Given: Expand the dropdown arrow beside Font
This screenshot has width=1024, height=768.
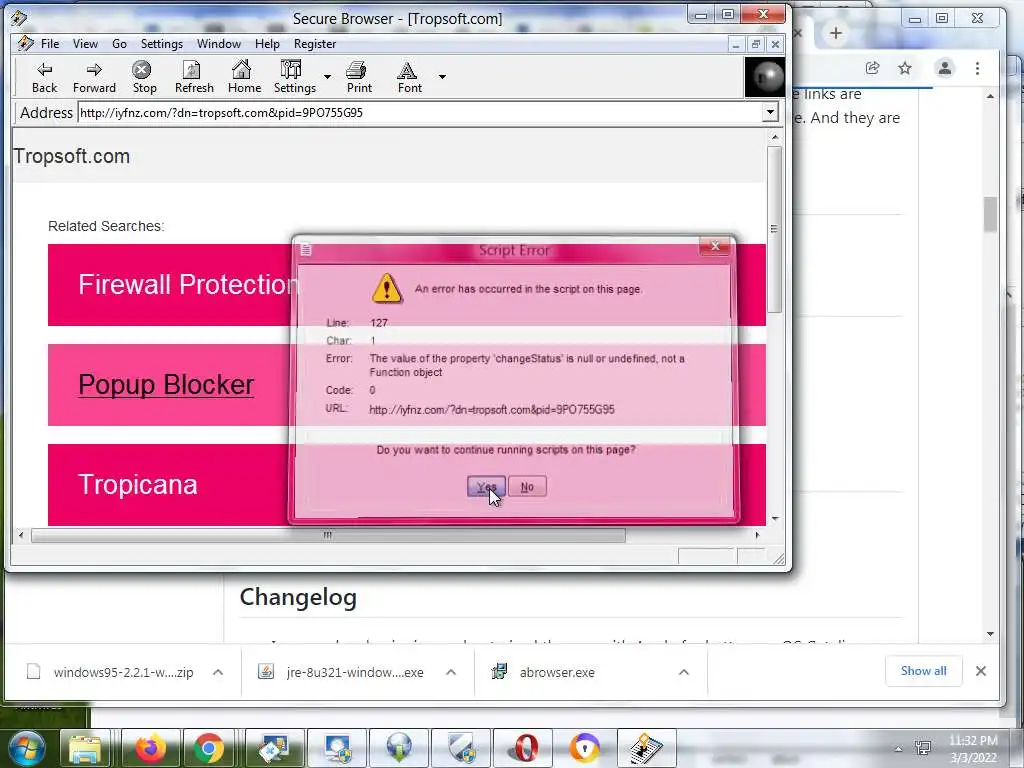Looking at the screenshot, I should click(x=442, y=76).
